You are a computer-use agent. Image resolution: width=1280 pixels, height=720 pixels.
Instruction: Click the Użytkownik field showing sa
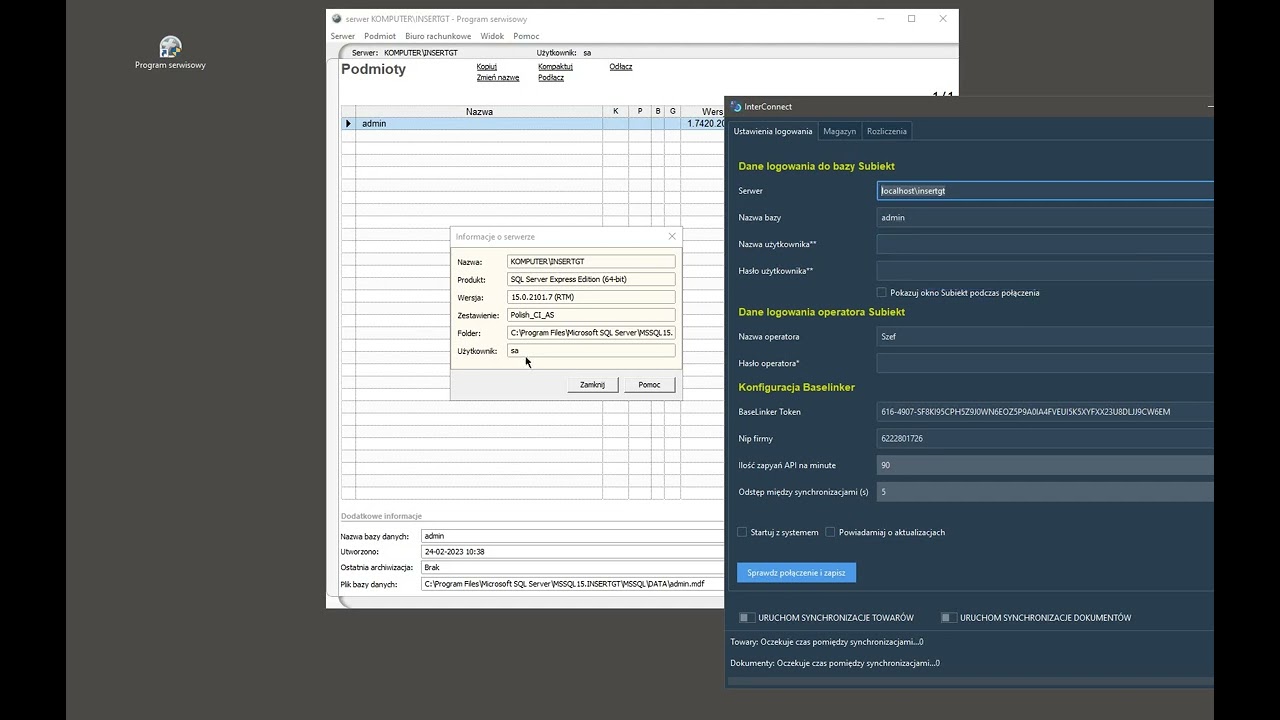[x=591, y=351]
